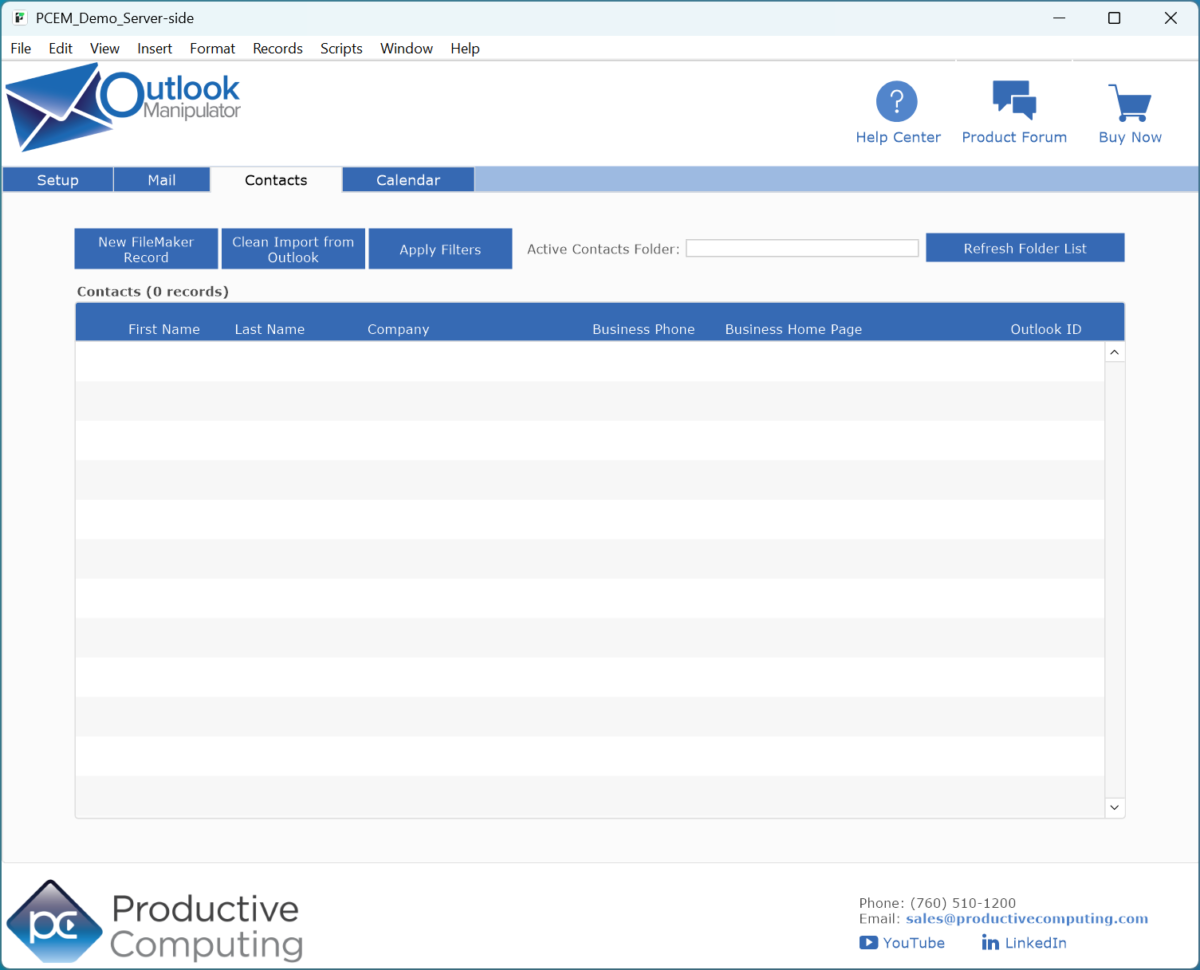Open the Insert menu

pyautogui.click(x=155, y=48)
